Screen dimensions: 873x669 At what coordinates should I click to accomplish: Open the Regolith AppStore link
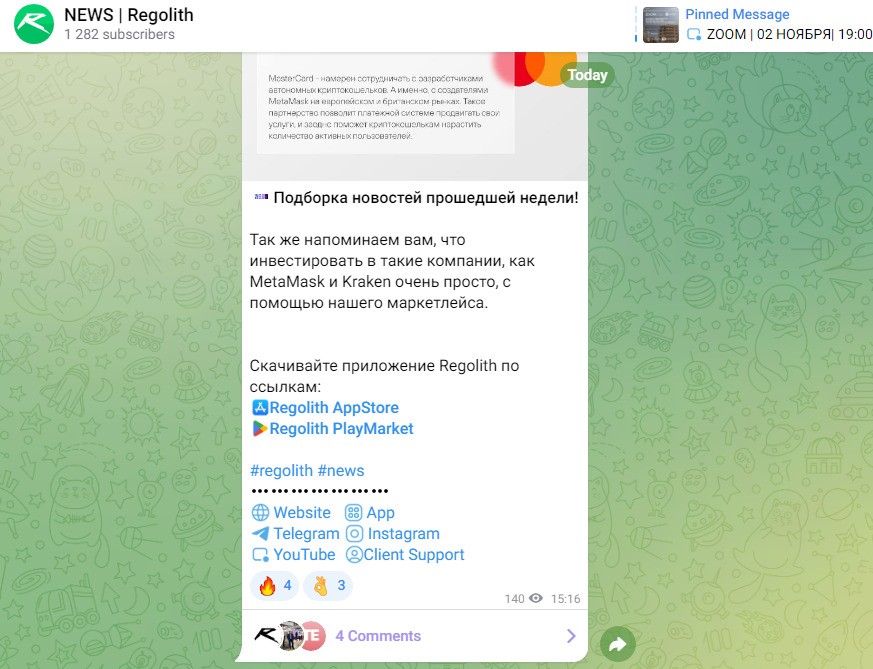[x=334, y=407]
